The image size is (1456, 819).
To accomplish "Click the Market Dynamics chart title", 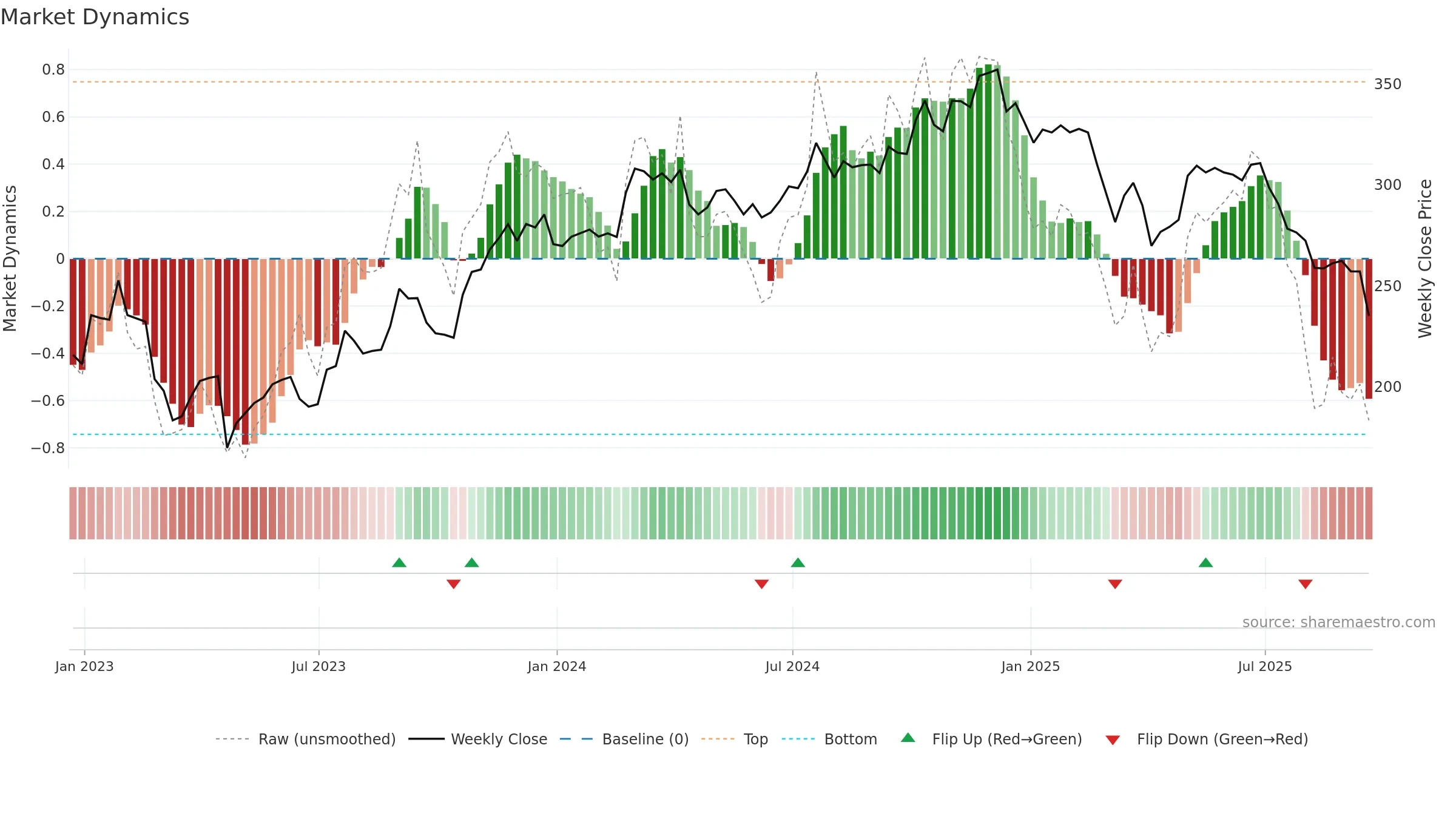I will coord(95,17).
